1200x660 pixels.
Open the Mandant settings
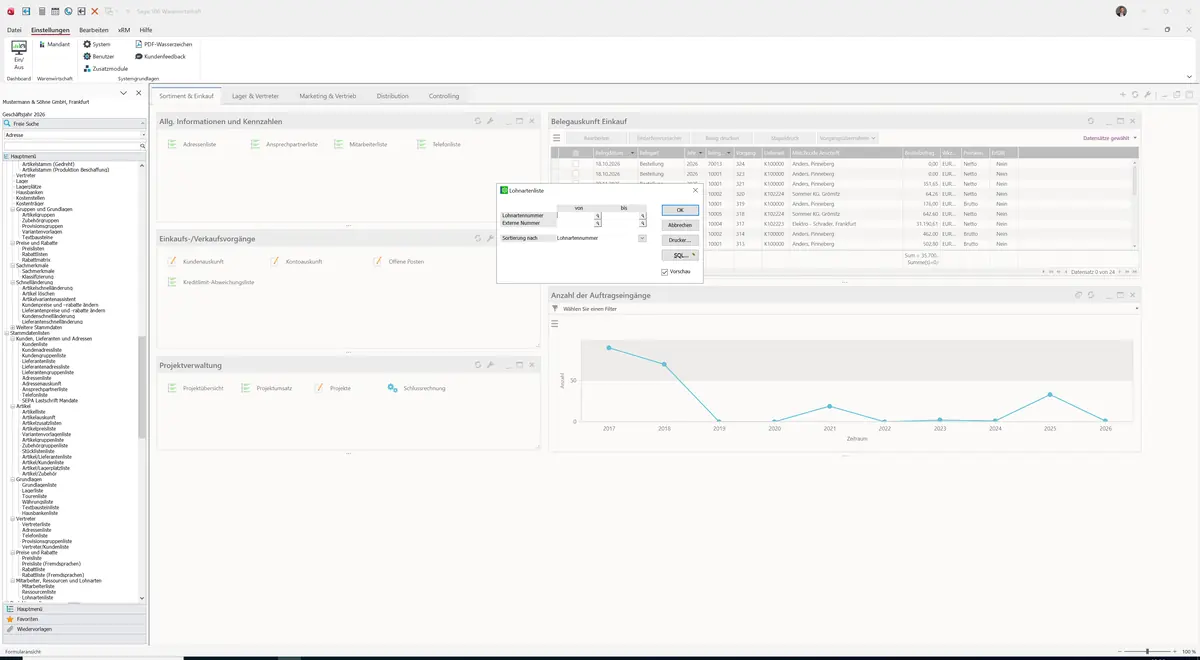click(x=53, y=44)
